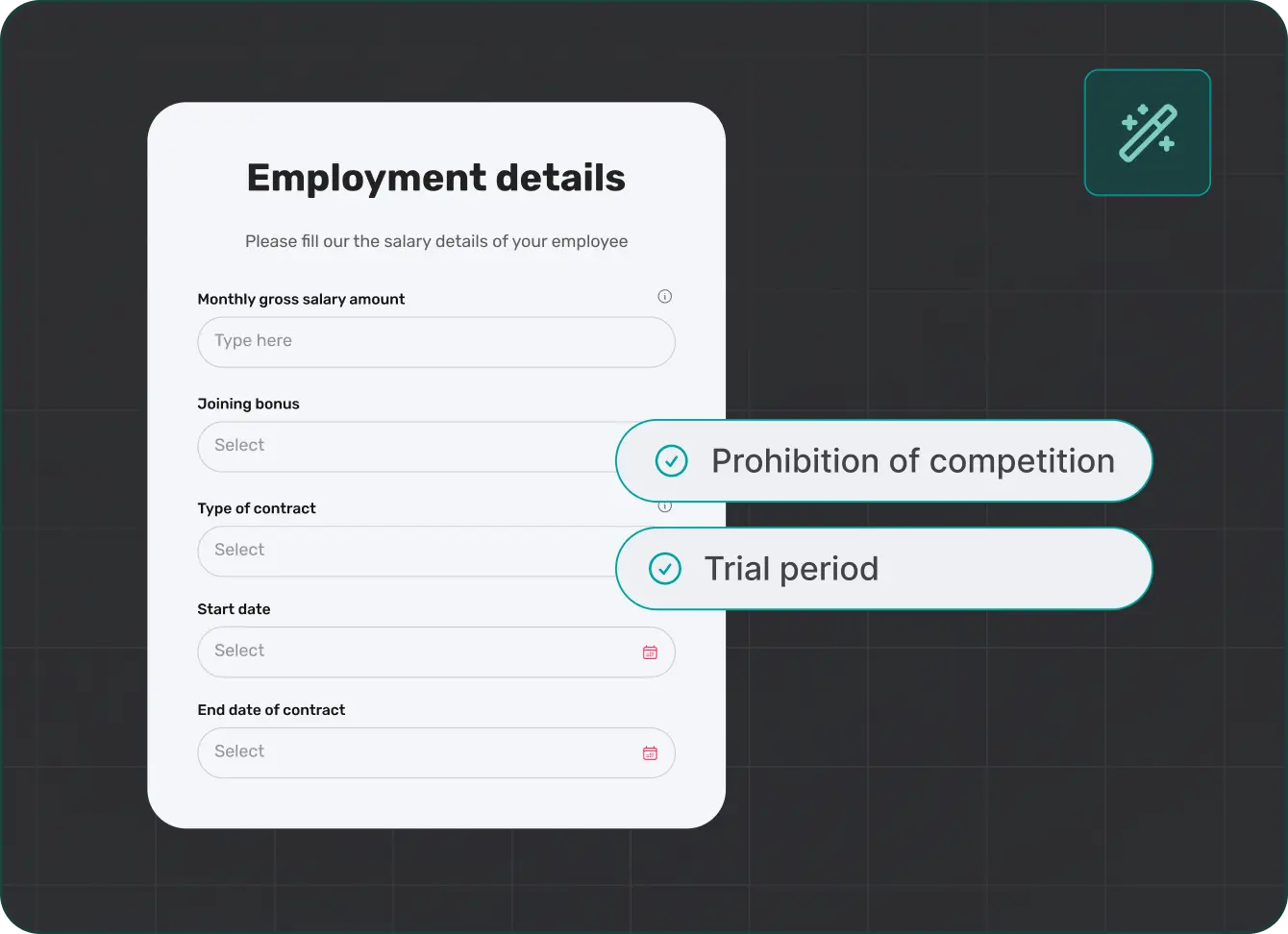Image resolution: width=1288 pixels, height=934 pixels.
Task: Toggle the Prohibition of competition checkmark
Action: coord(671,461)
